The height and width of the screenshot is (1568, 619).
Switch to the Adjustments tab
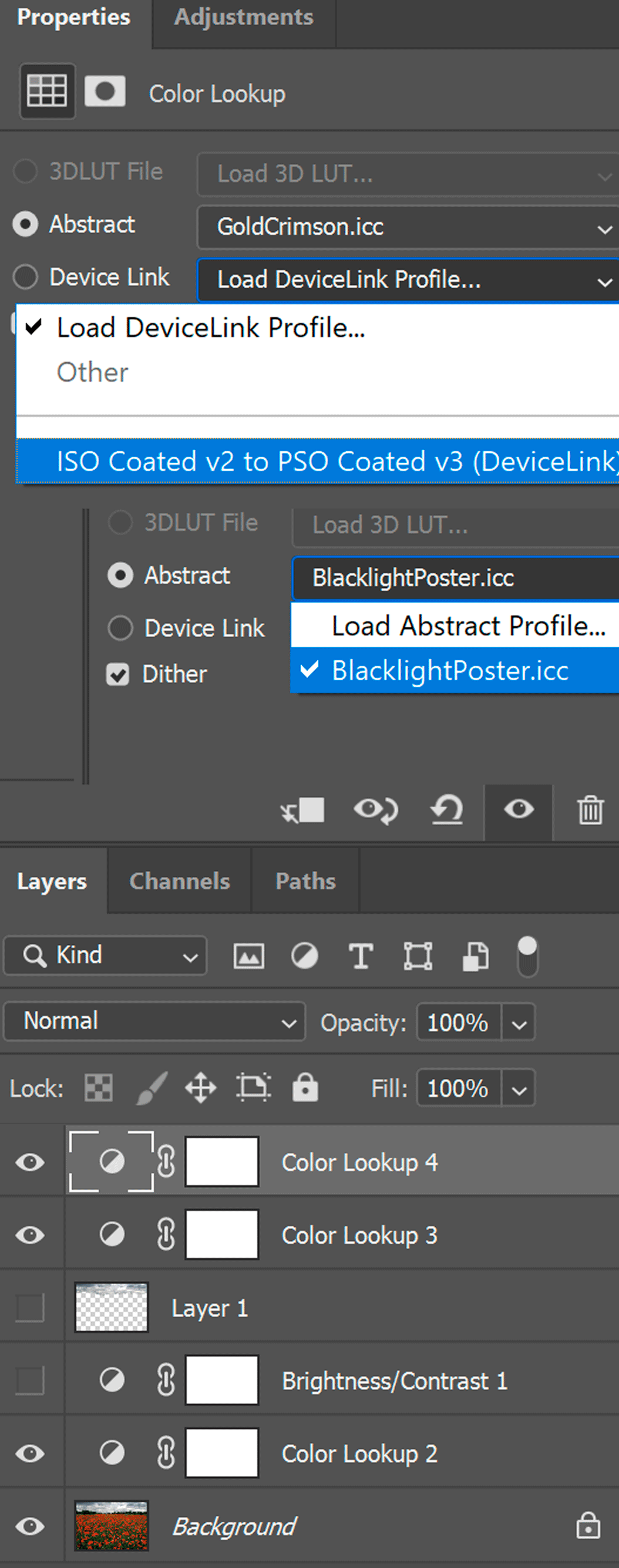click(244, 17)
